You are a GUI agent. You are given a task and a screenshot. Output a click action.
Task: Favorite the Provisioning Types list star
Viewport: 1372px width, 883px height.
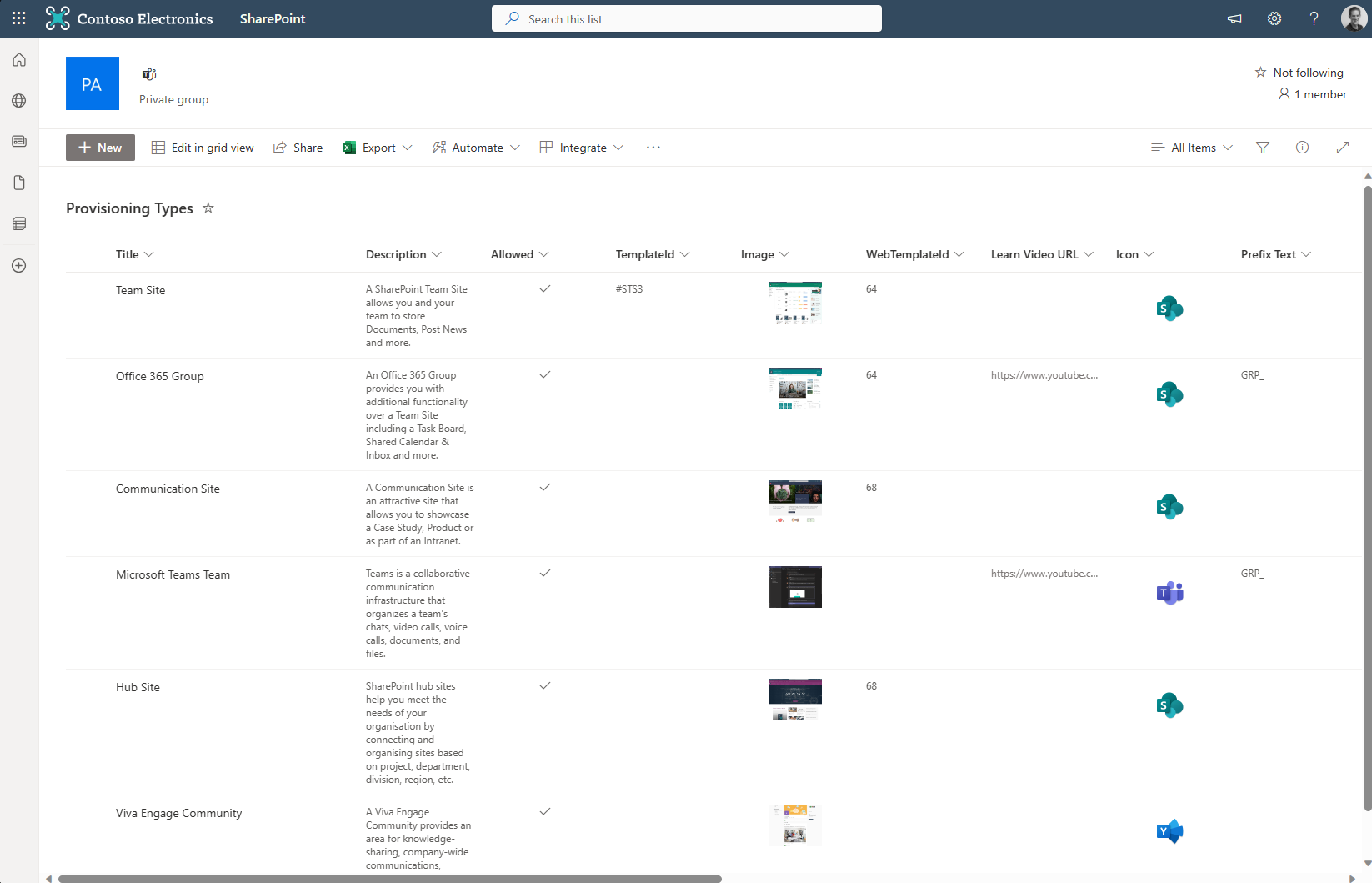(x=208, y=208)
